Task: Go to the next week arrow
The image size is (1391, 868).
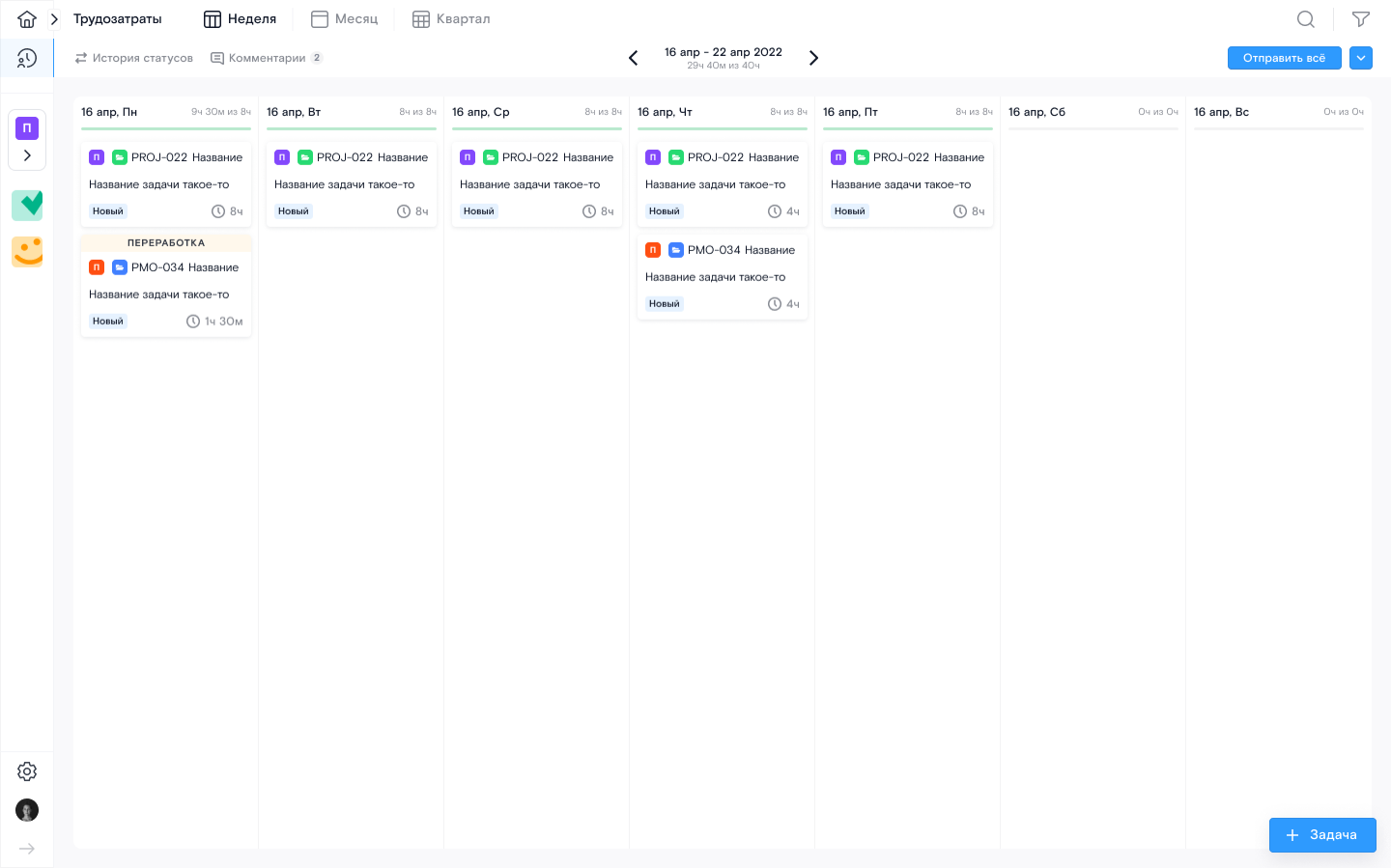Action: coord(813,58)
